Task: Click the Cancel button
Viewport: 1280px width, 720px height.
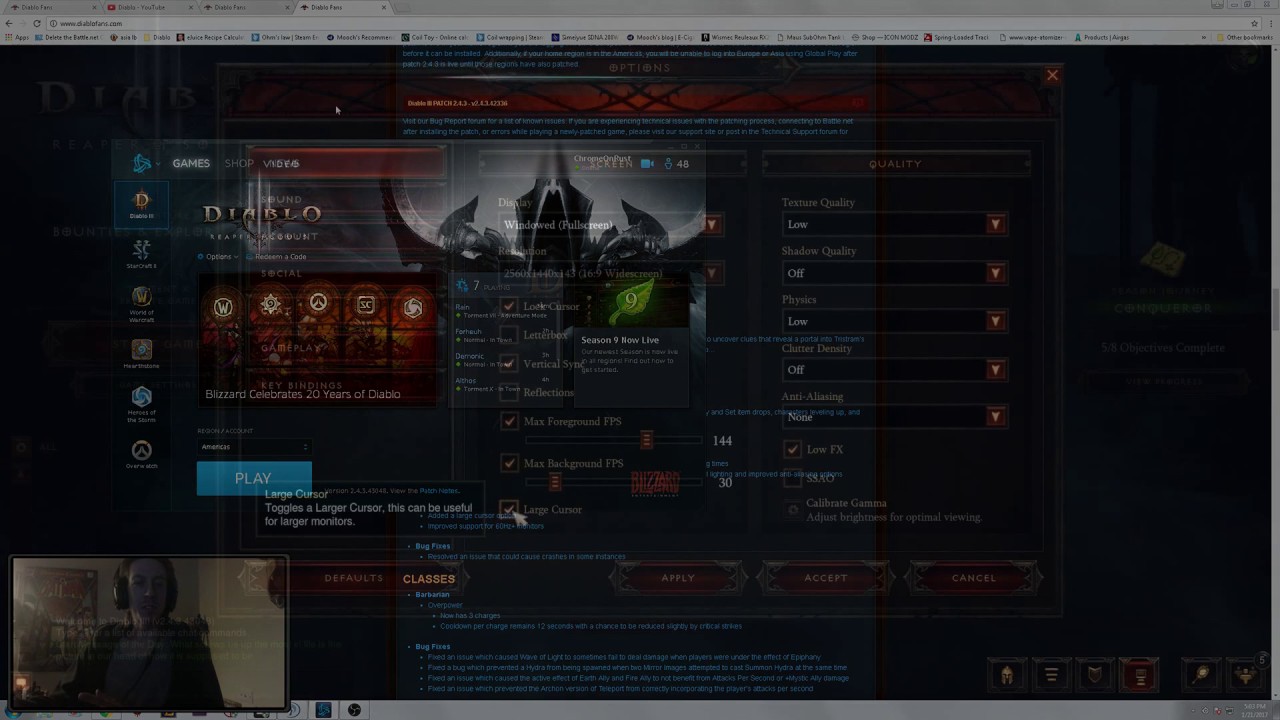Action: coord(973,578)
